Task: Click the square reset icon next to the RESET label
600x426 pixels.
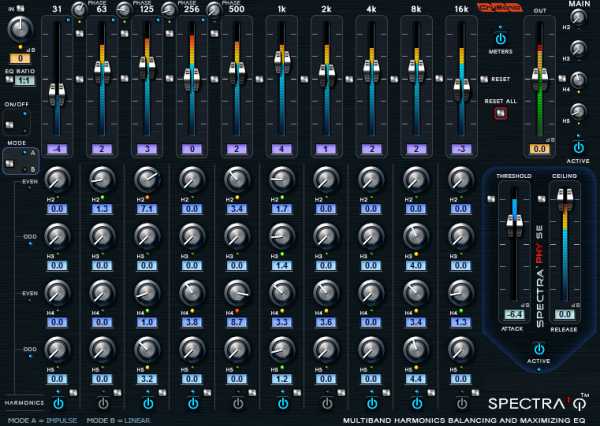Action: pos(484,79)
